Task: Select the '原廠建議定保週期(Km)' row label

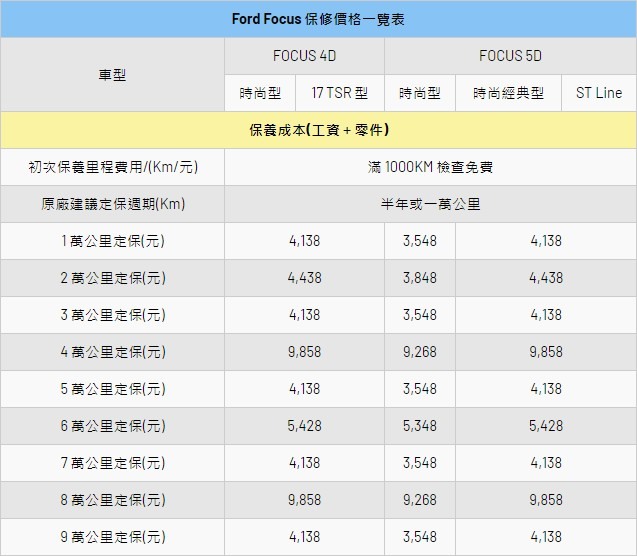Action: pos(112,204)
